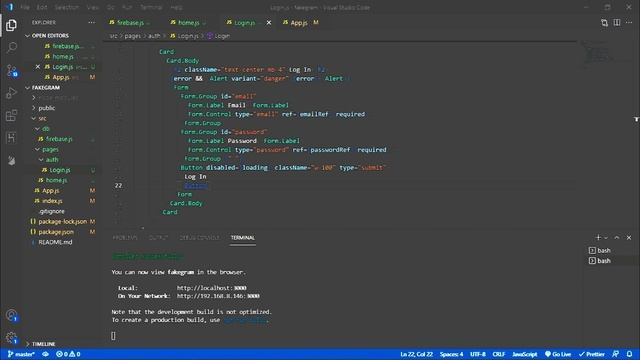Expand the public folder
640x360 pixels.
(47, 108)
